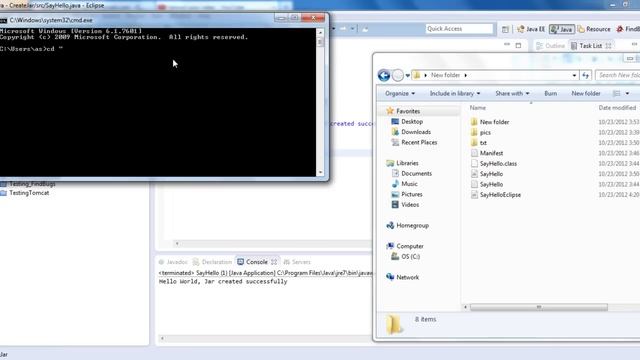This screenshot has height=360, width=640.
Task: Open the Music library
Action: 409,184
